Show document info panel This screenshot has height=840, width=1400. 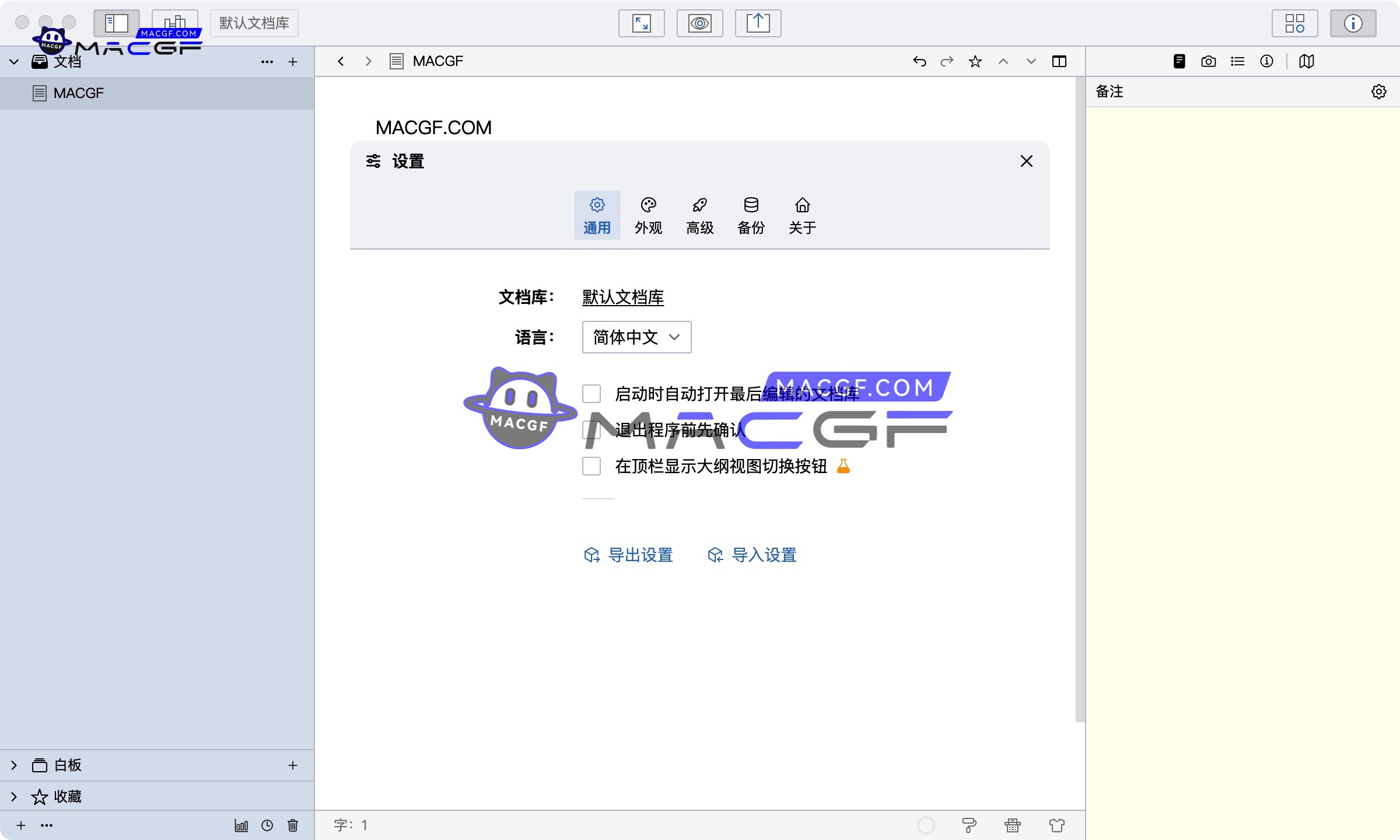coord(1266,61)
